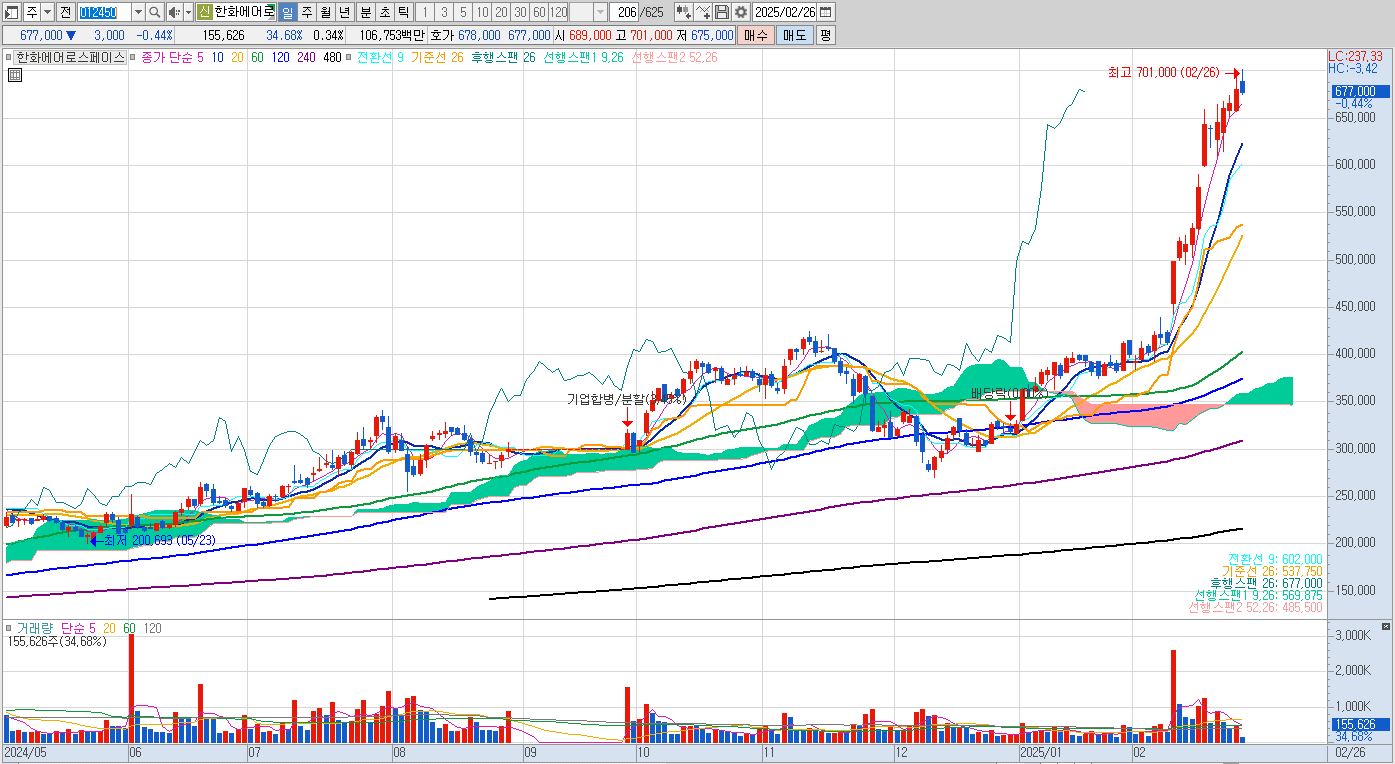Click the bar count field showing 206
The height and width of the screenshot is (764, 1395).
click(624, 12)
